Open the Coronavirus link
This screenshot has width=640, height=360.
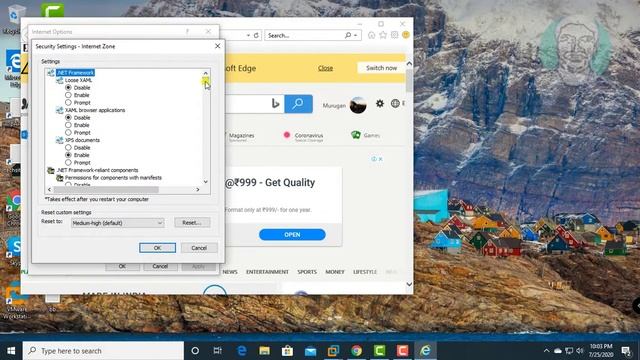click(x=309, y=136)
